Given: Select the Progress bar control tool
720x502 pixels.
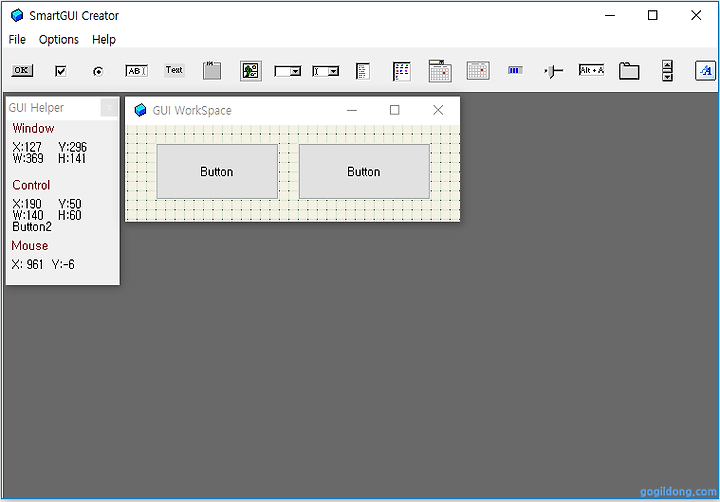Looking at the screenshot, I should (x=515, y=70).
